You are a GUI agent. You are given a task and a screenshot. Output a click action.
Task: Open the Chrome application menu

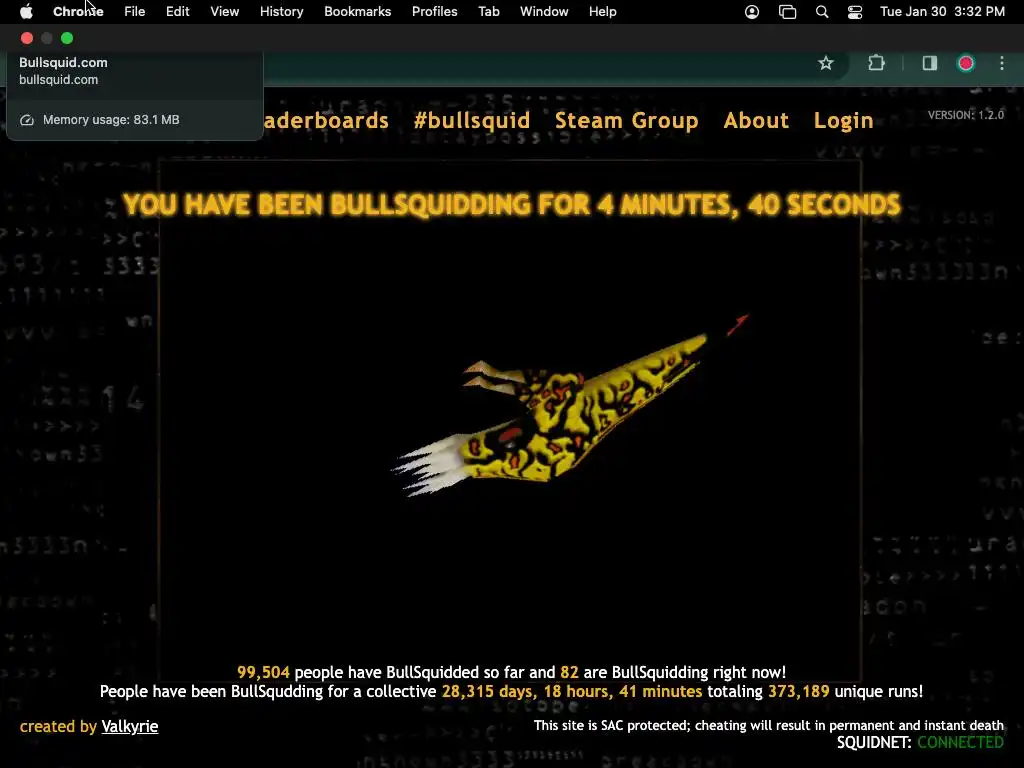coord(78,12)
